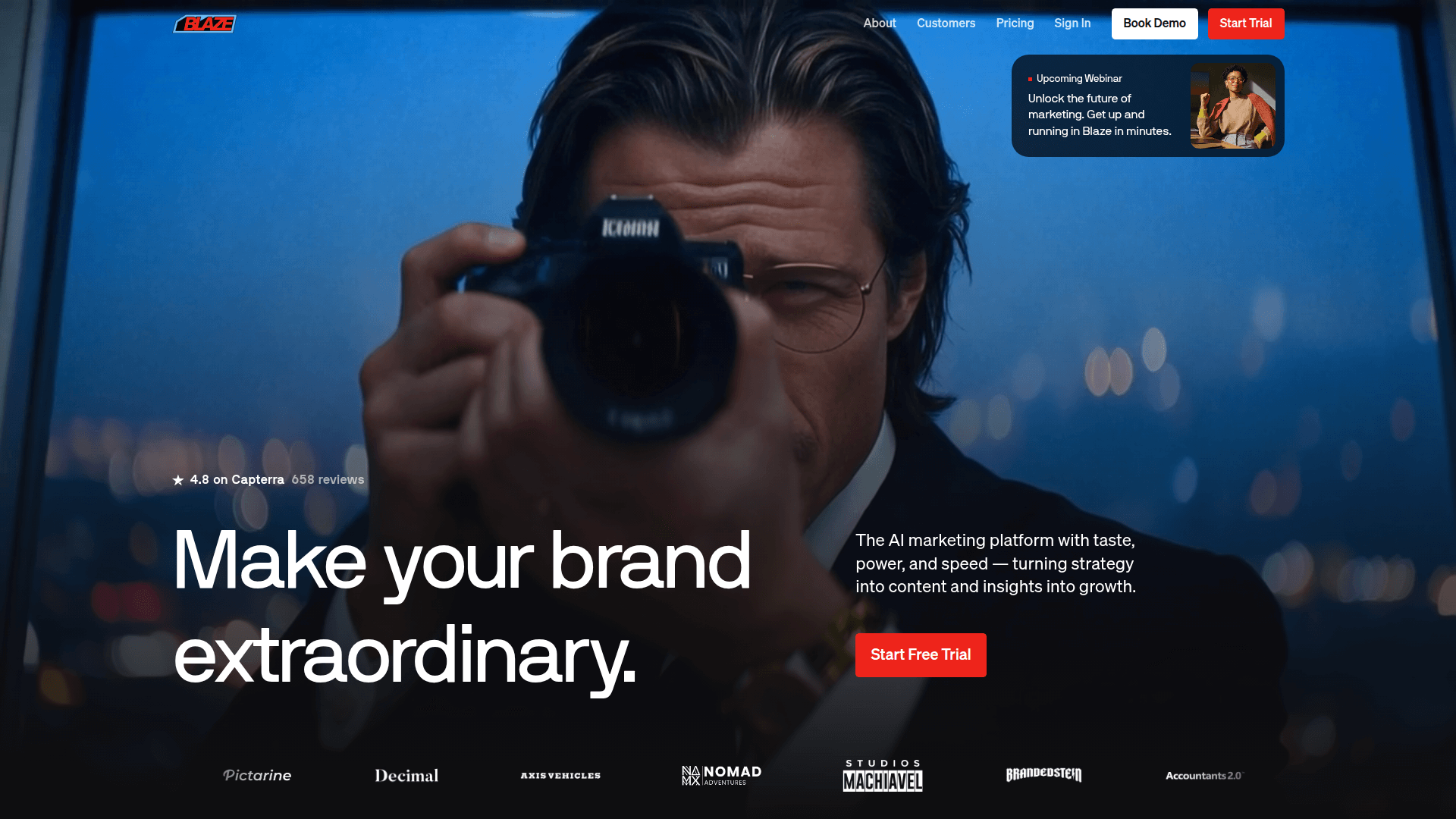The image size is (1456, 819).
Task: Click the Decimal brand logo
Action: tap(406, 776)
